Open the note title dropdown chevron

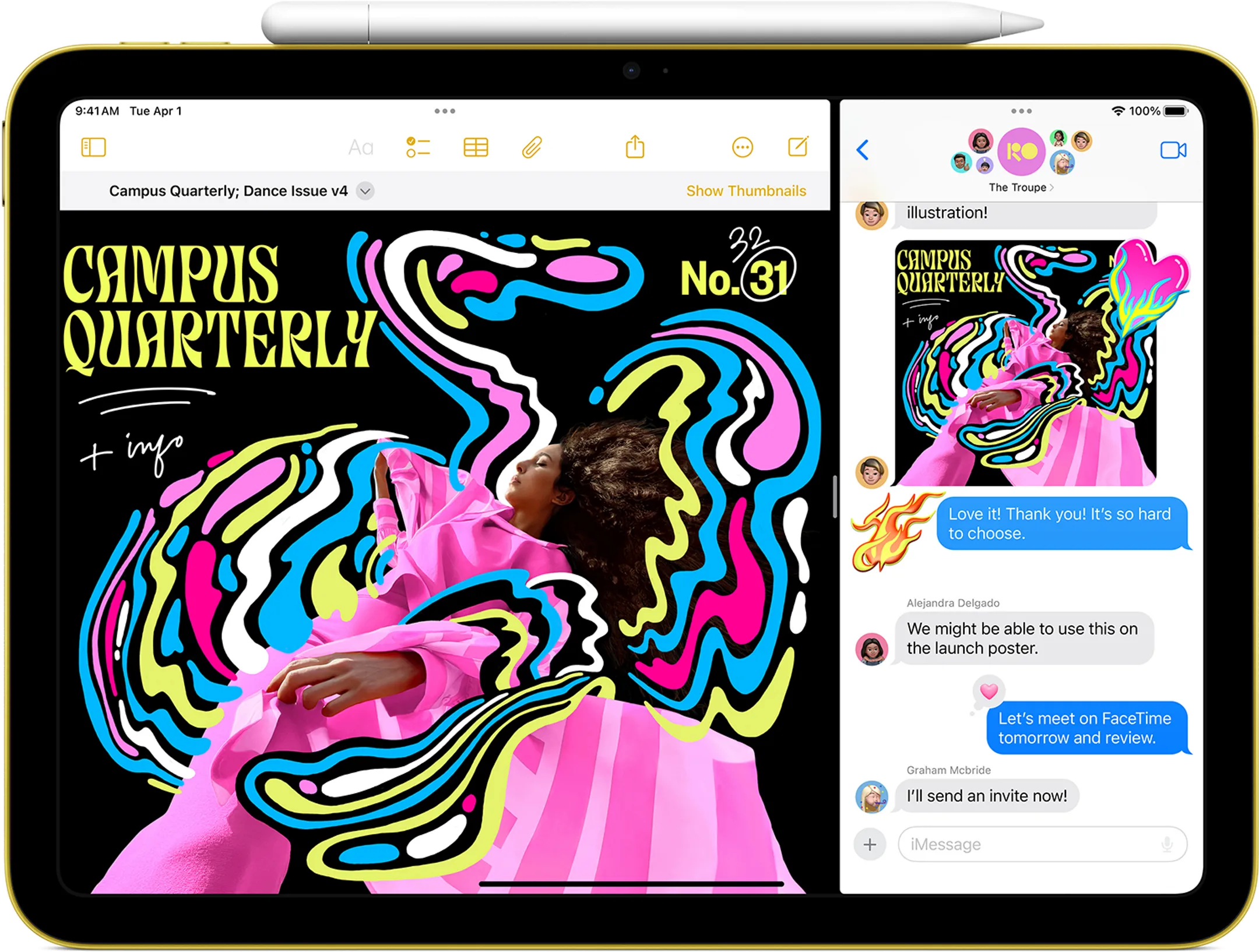click(x=365, y=191)
